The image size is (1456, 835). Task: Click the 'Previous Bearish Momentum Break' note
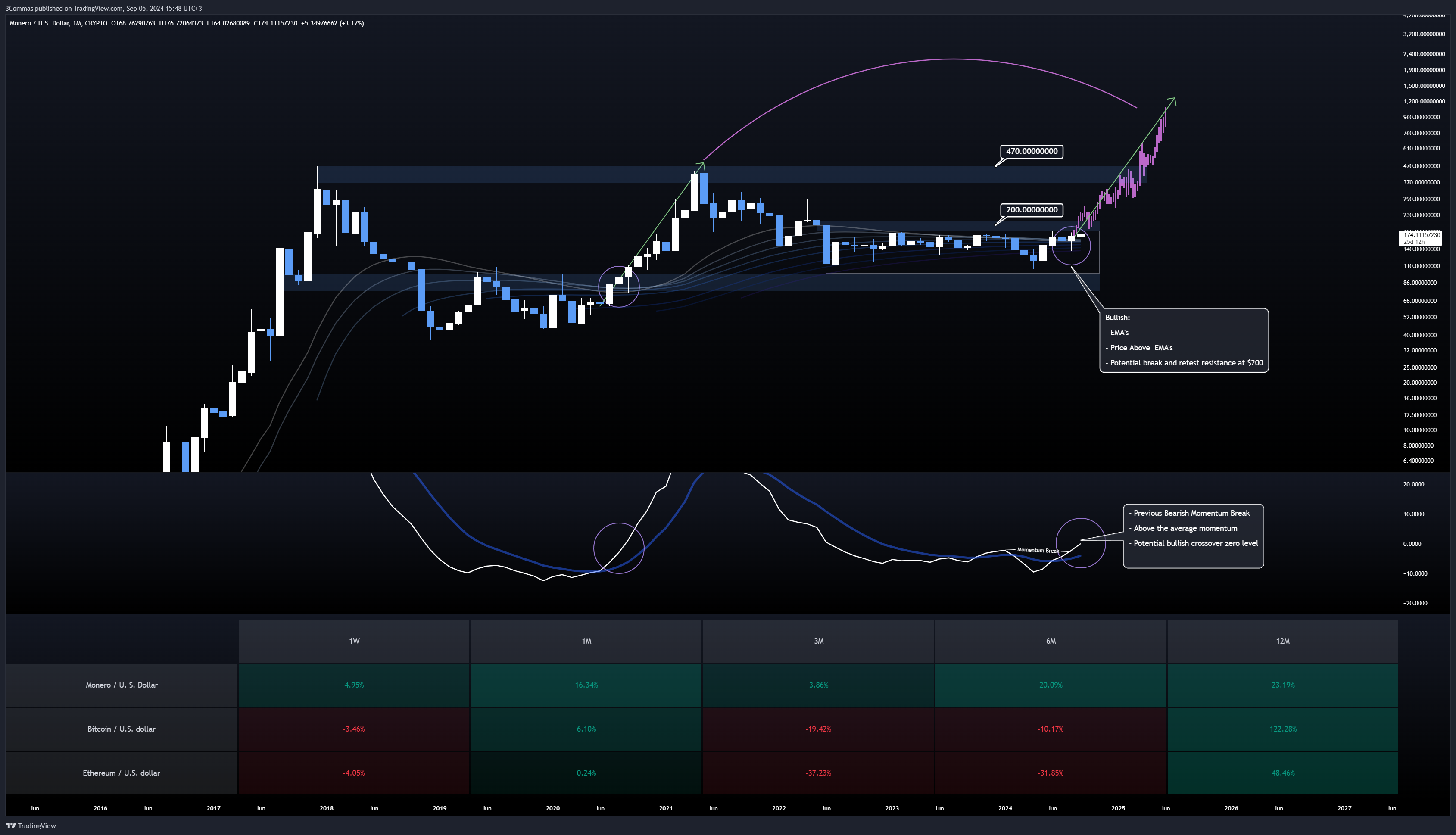click(1189, 513)
